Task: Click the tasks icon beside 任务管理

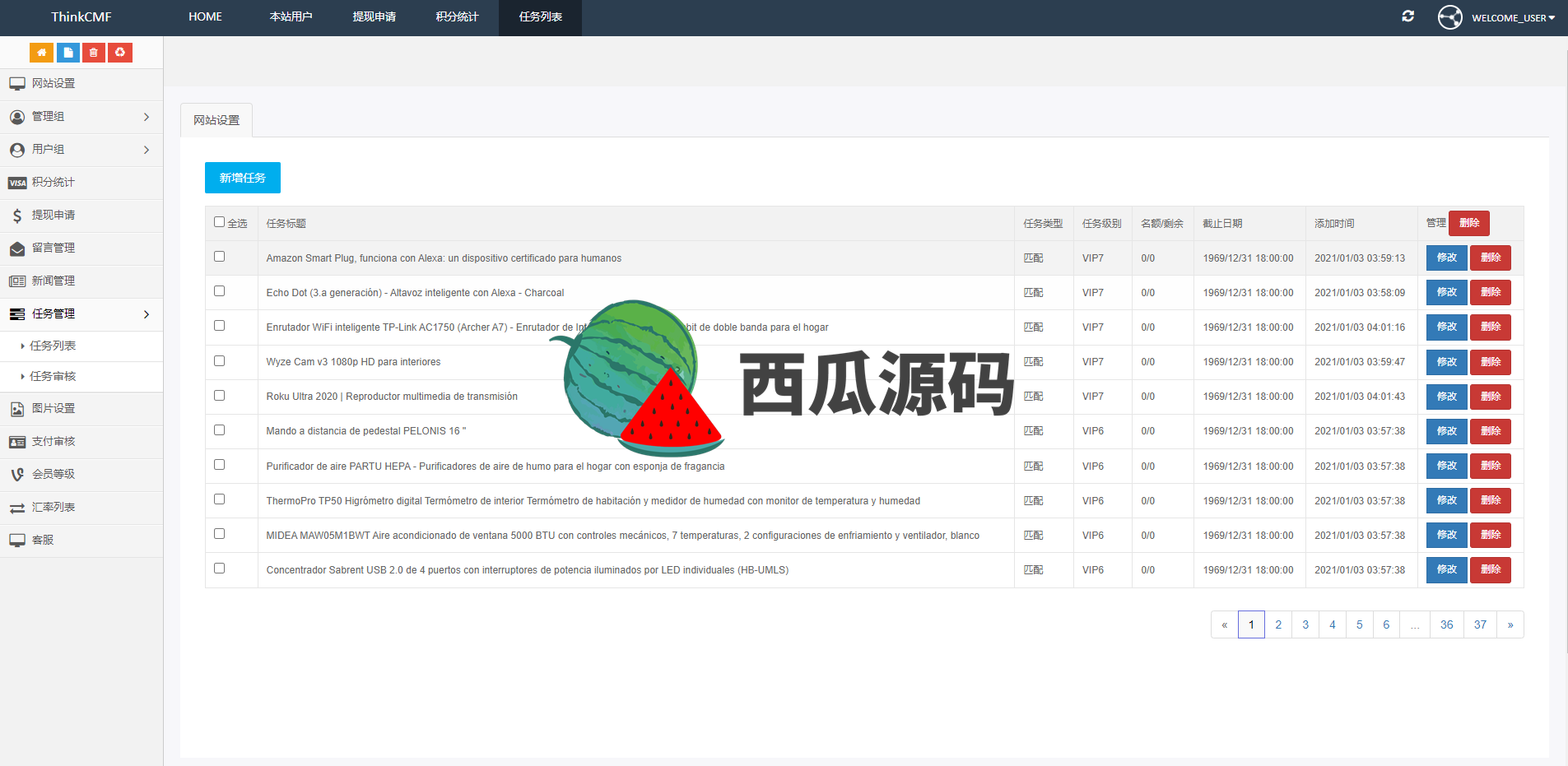Action: 17,314
